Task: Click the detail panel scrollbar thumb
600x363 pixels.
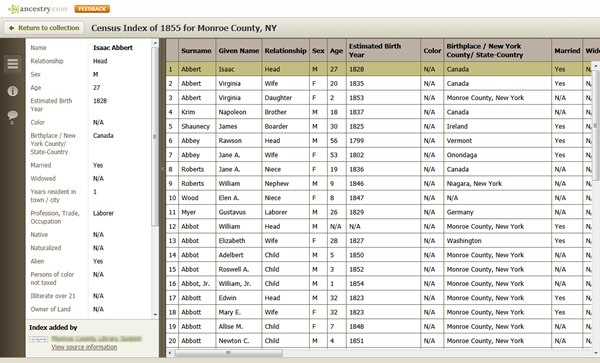Action: click(x=155, y=137)
